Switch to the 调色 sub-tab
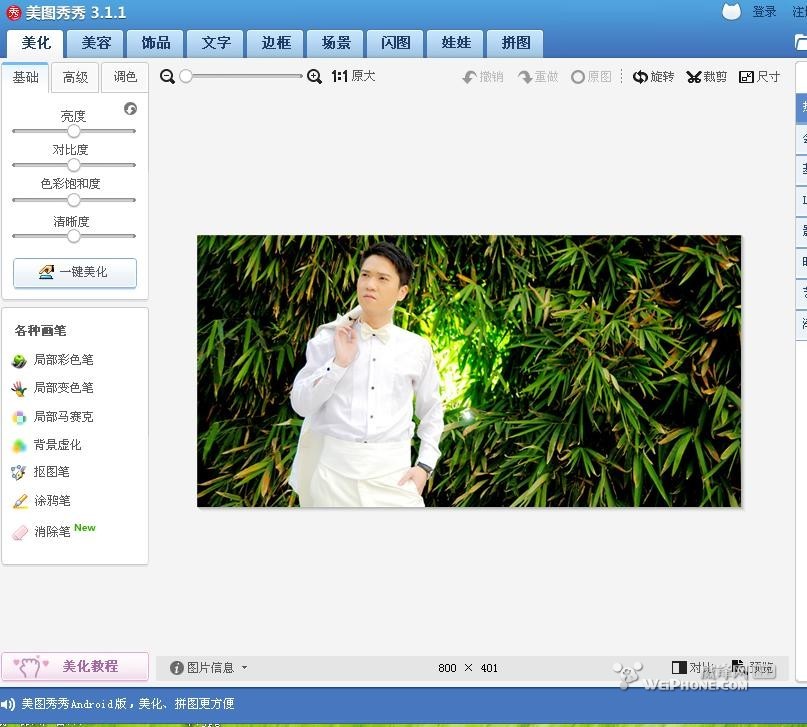The image size is (807, 727). click(x=125, y=77)
